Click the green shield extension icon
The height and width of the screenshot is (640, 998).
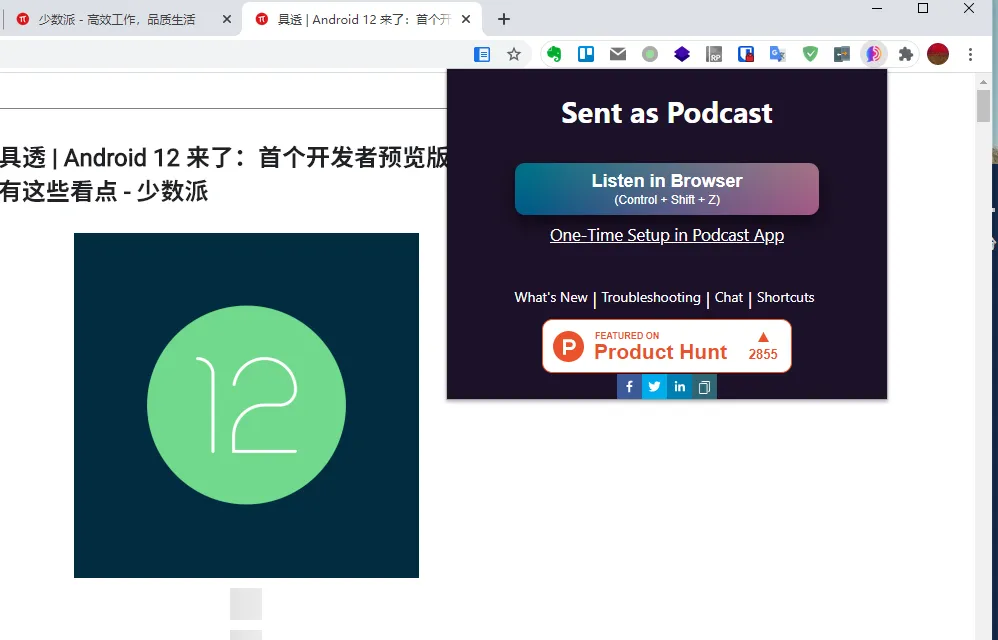(810, 54)
